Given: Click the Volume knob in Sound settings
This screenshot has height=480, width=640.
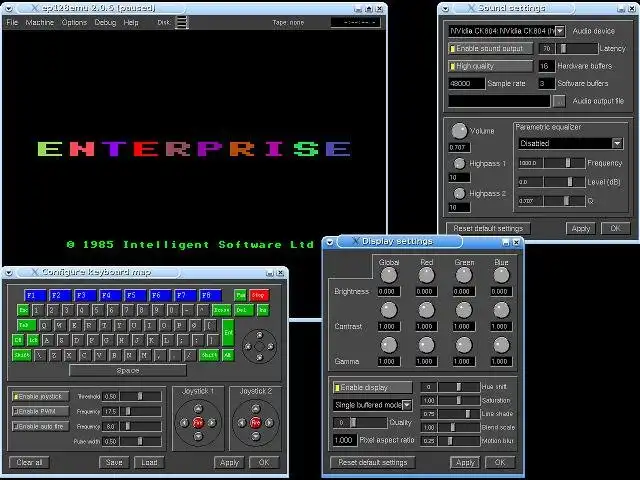Looking at the screenshot, I should [x=459, y=131].
